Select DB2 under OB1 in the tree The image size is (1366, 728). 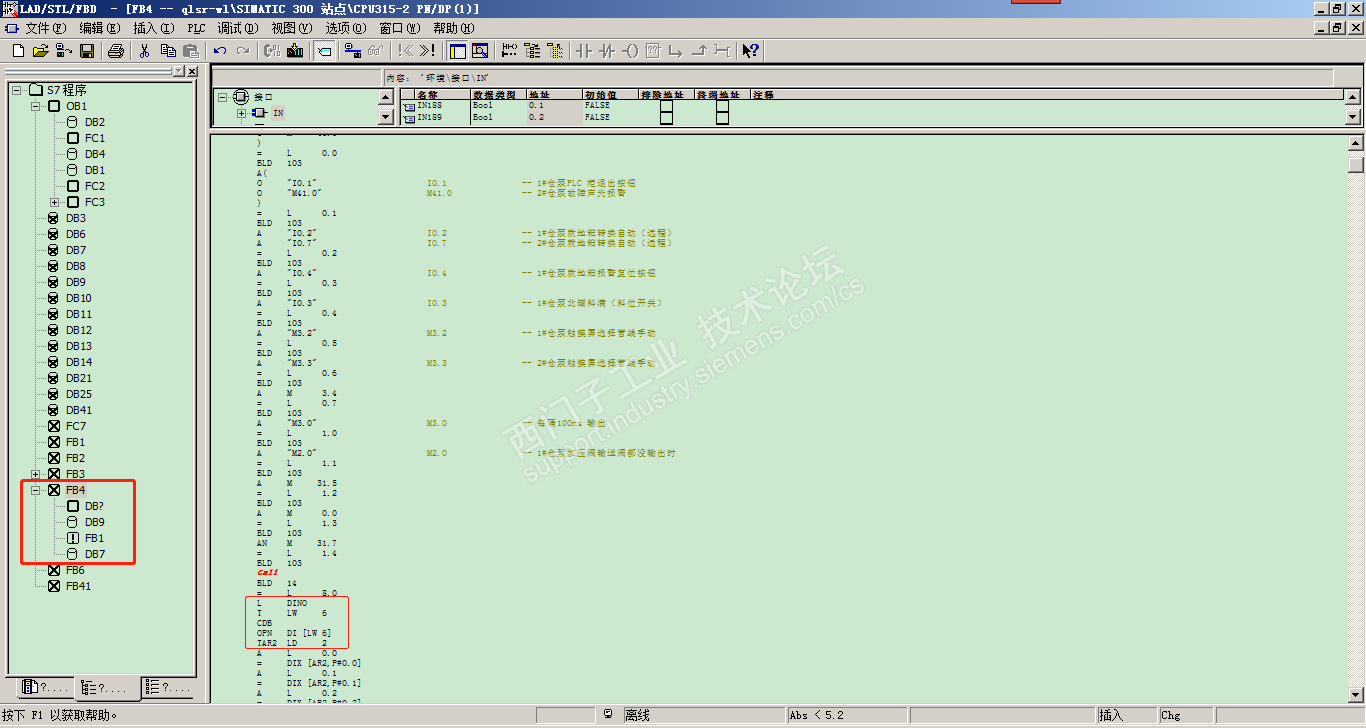95,122
